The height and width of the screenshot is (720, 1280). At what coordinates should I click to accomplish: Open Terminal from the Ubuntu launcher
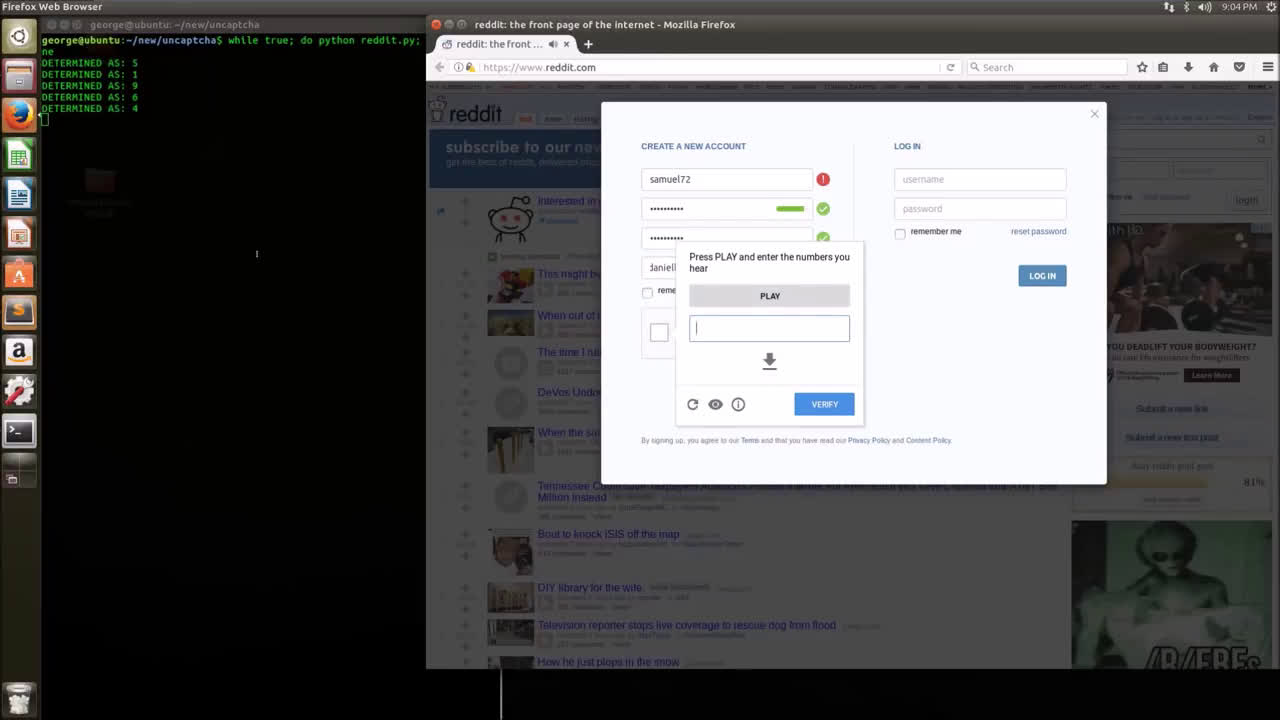point(19,431)
